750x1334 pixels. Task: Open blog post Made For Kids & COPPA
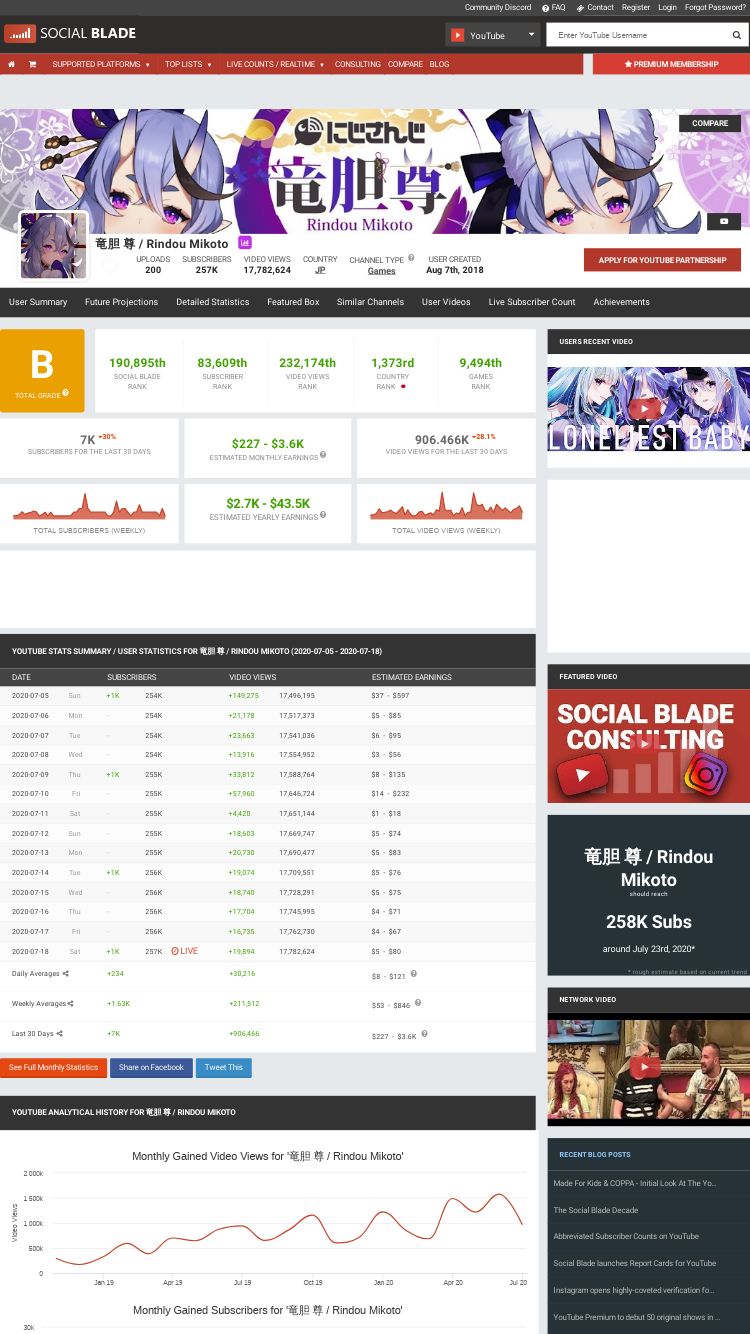(634, 1183)
